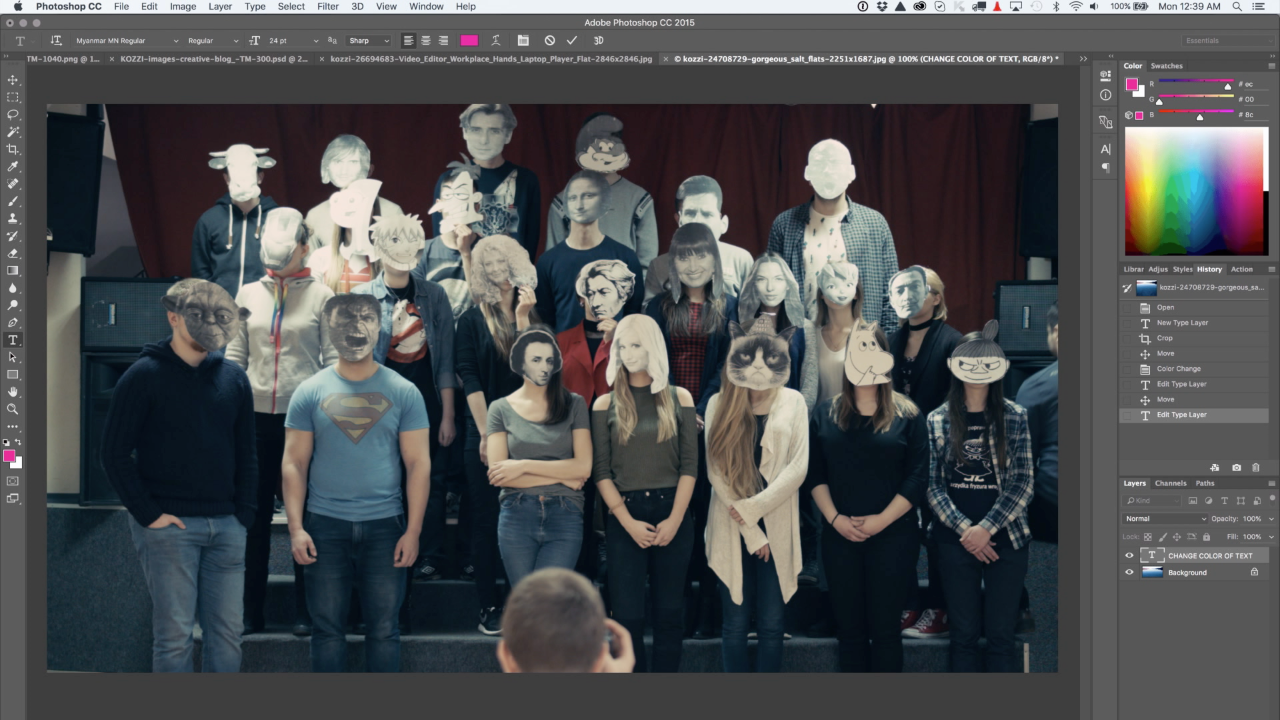This screenshot has height=720, width=1280.
Task: Select the Hand tool
Action: click(x=13, y=391)
